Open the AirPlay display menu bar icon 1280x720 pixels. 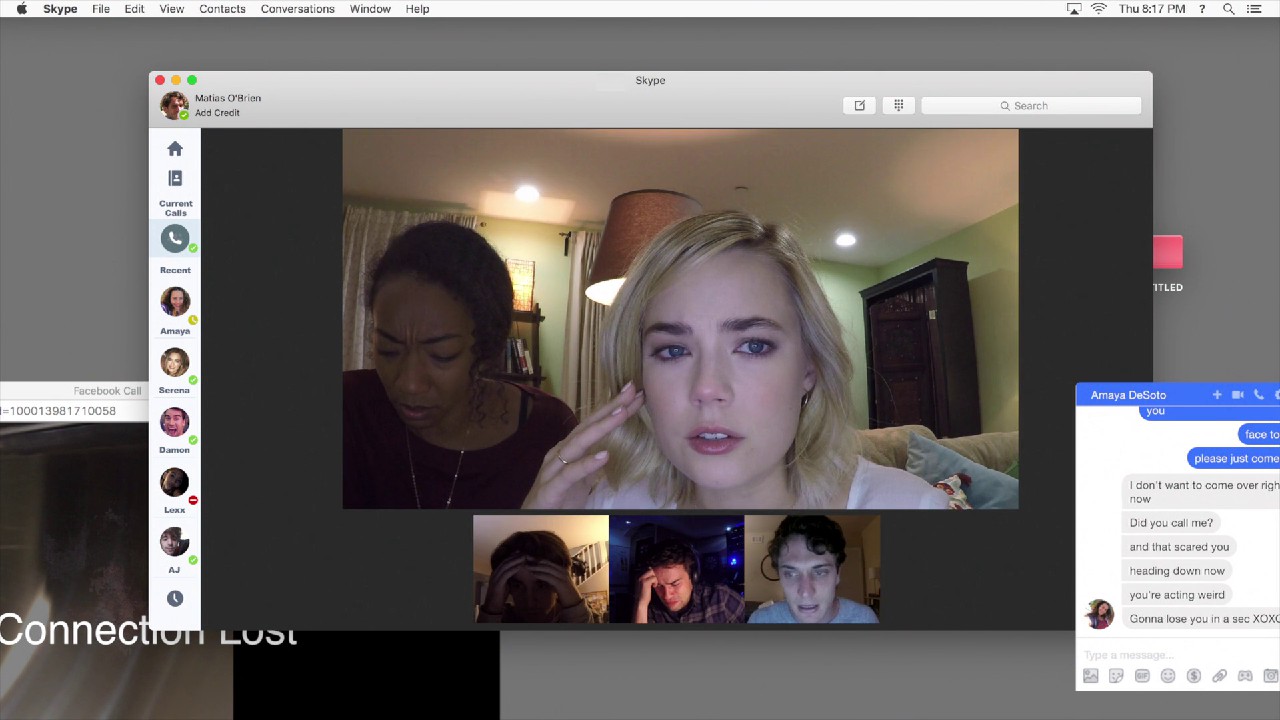(1075, 9)
